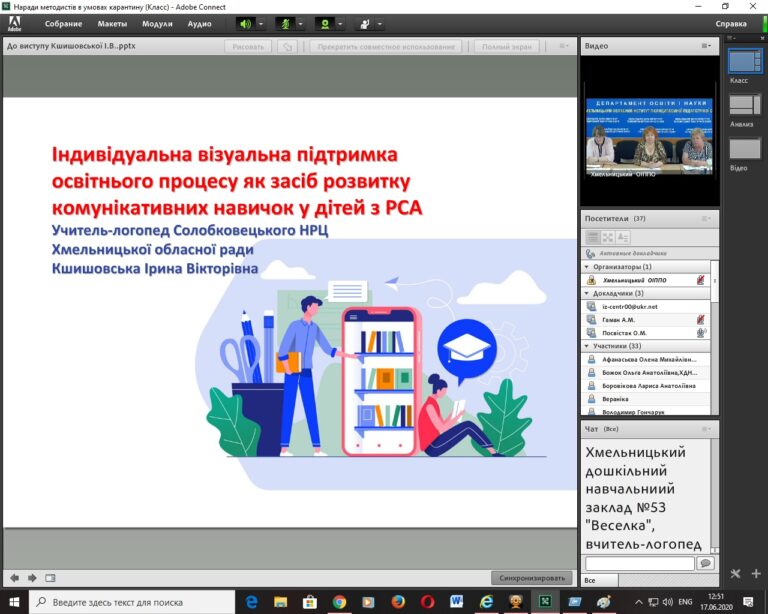Screen dimensions: 768x614
Task: Open the Макеты menu
Action: coord(112,24)
